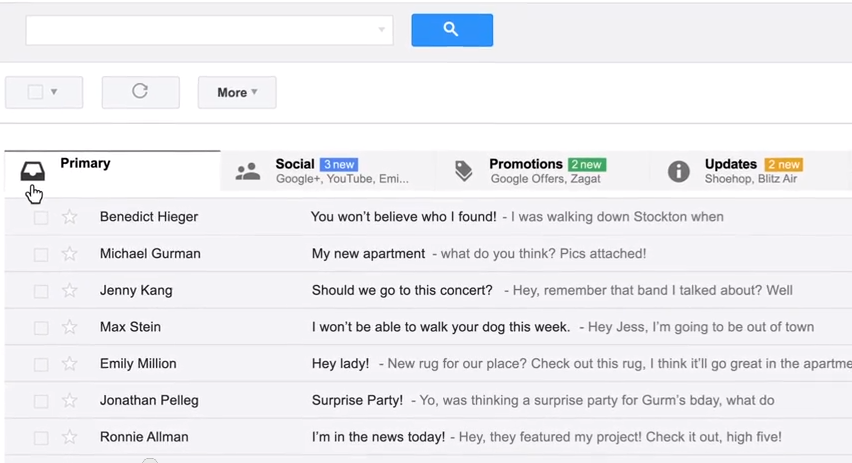Click the refresh inbox icon
852x463 pixels.
tap(140, 92)
